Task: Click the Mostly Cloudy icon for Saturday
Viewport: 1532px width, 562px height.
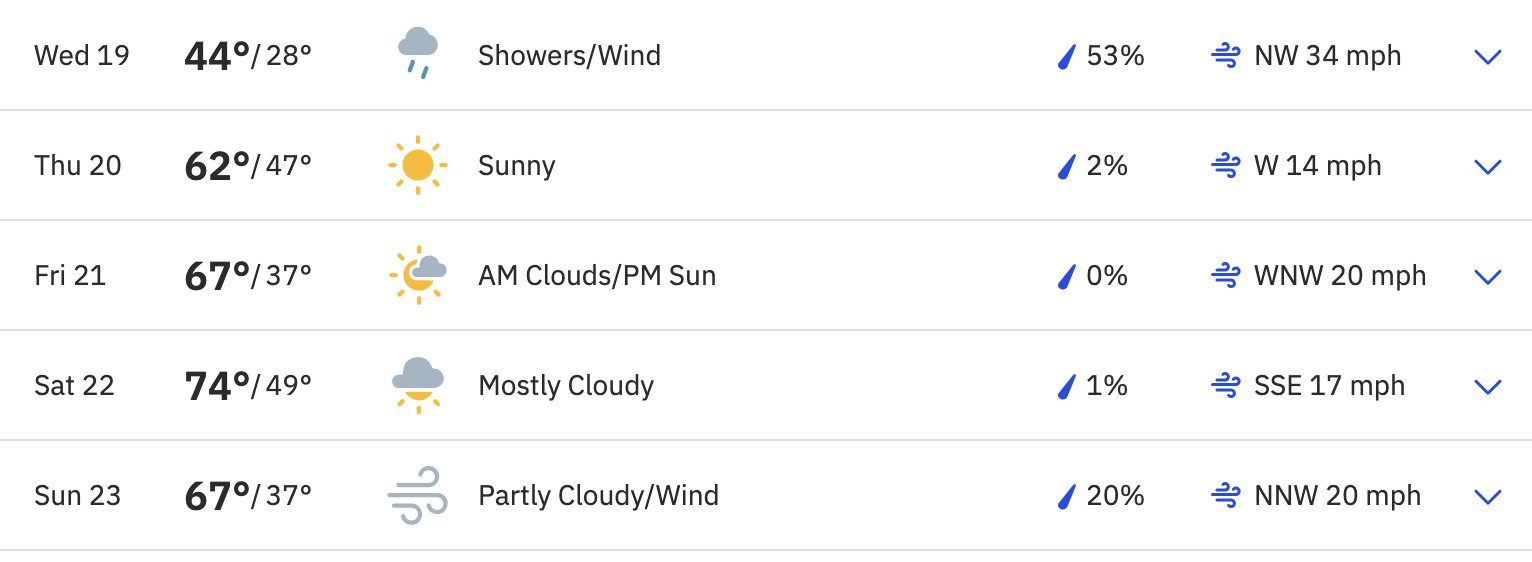Action: click(x=417, y=385)
